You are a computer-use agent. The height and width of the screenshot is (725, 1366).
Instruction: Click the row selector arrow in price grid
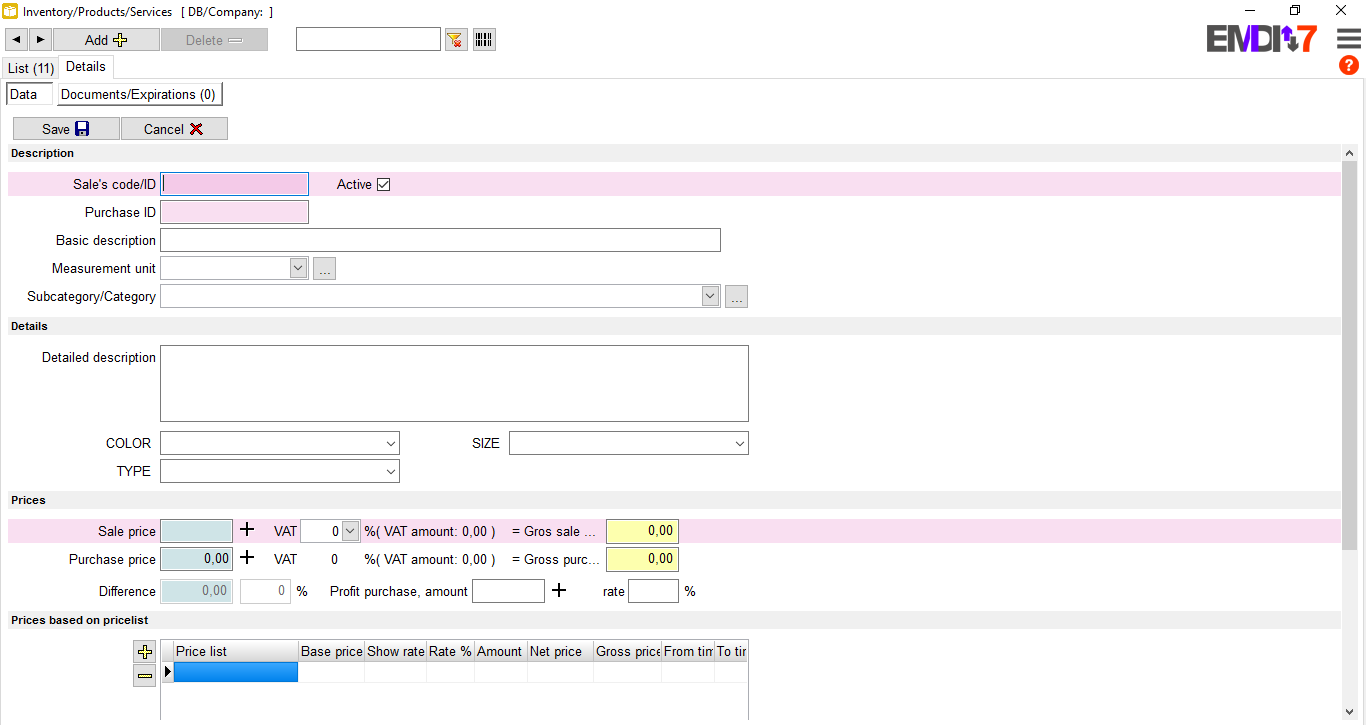tap(167, 672)
